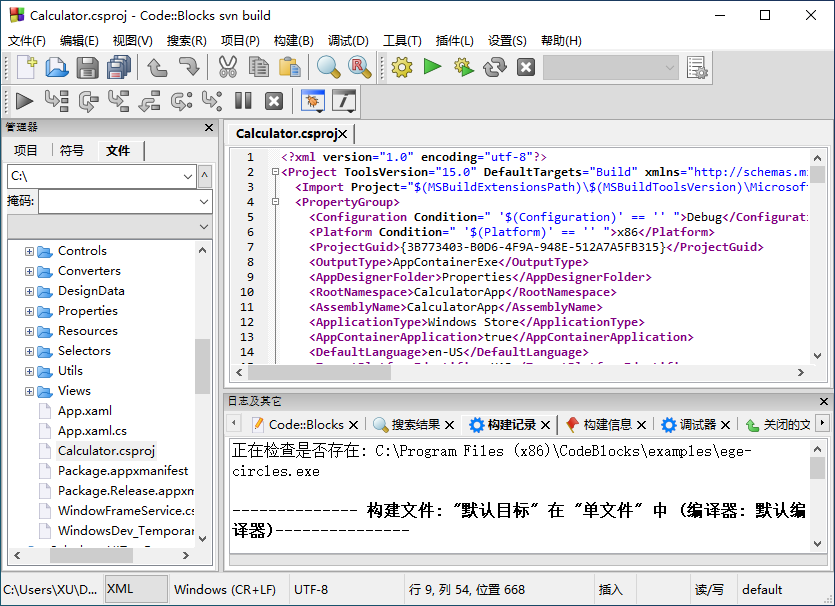This screenshot has width=835, height=606.
Task: Switch to the 符号 manager tab
Action: 71,151
